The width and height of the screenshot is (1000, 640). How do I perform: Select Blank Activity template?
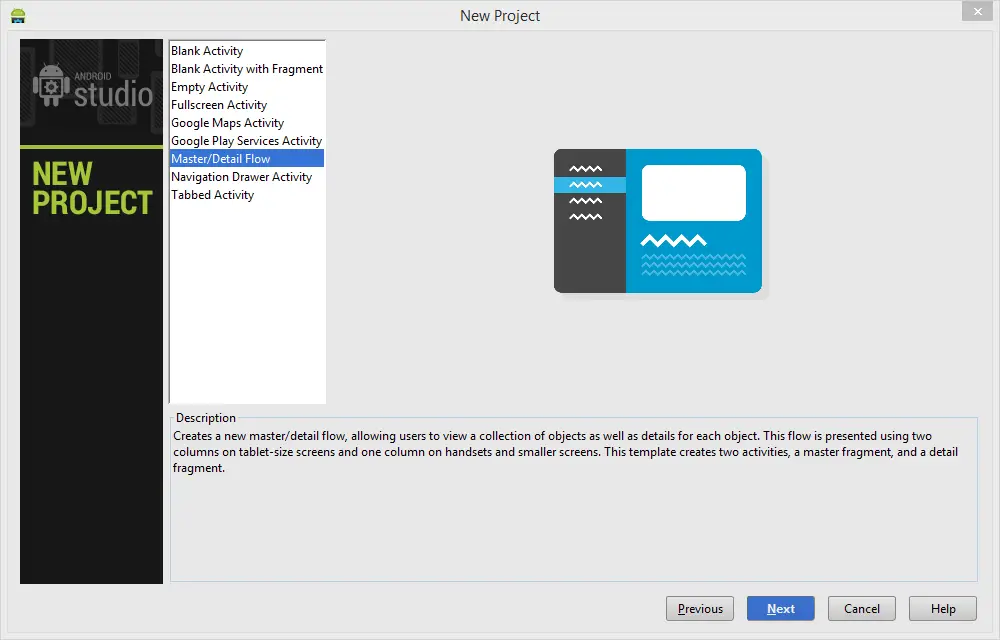pyautogui.click(x=207, y=51)
